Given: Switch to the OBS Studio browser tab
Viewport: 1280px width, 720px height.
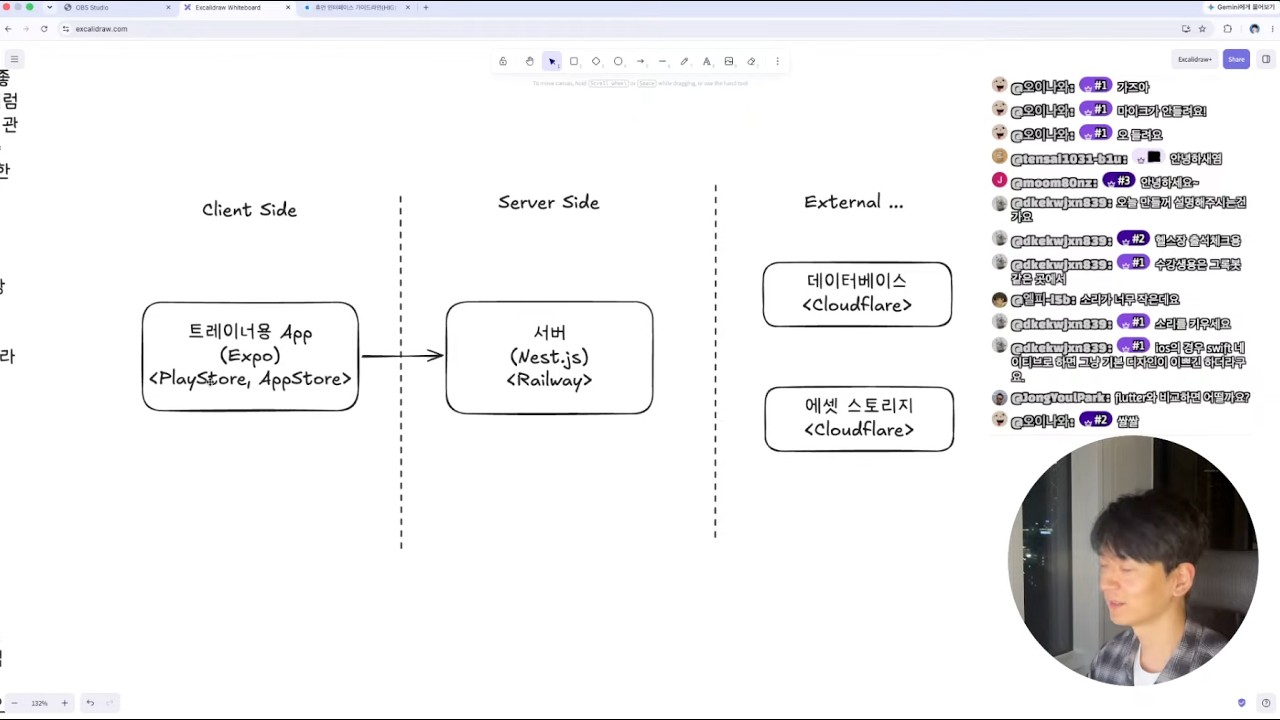Looking at the screenshot, I should point(115,7).
